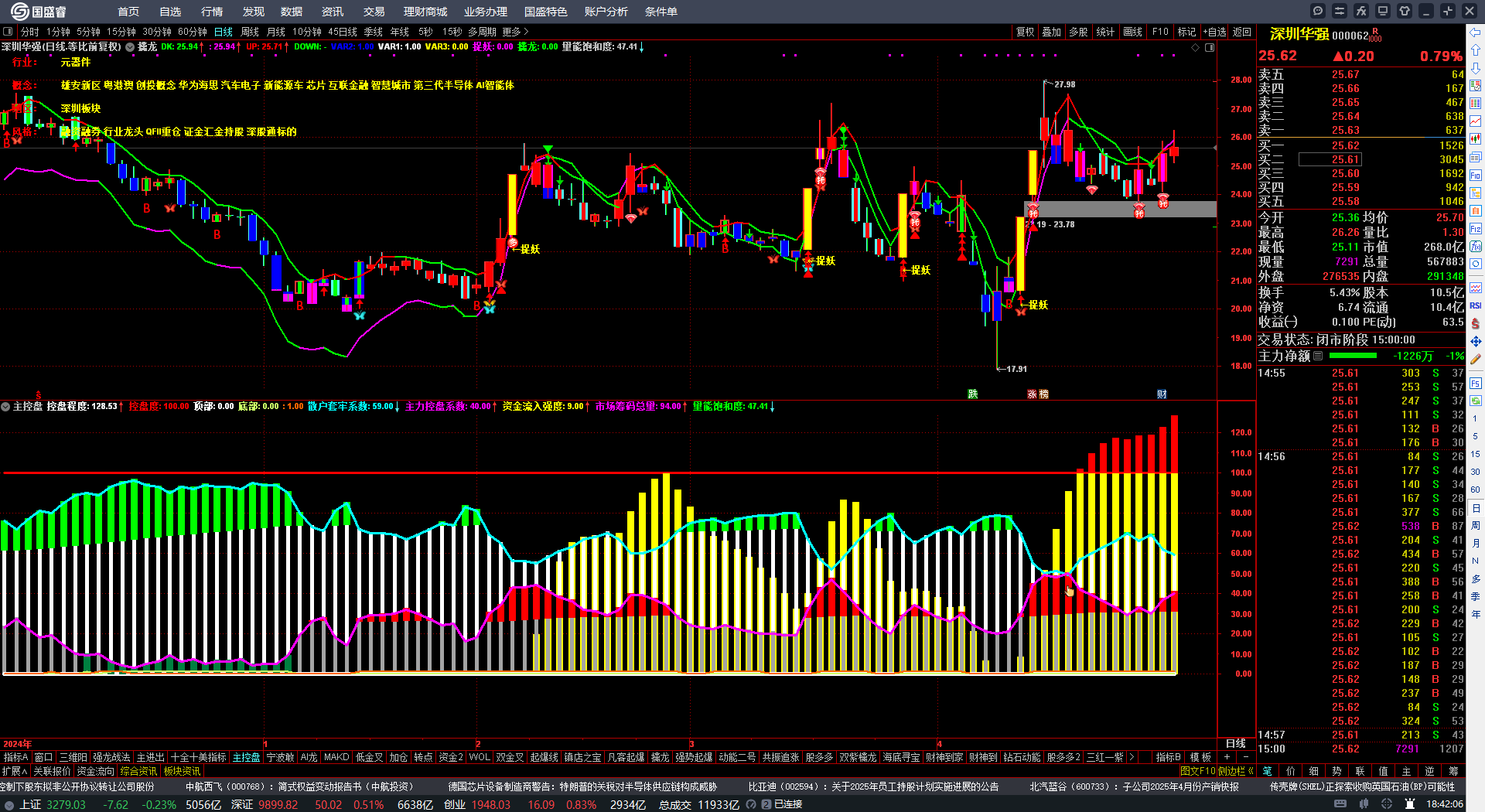Switch to the 60分钟 period tab
The width and height of the screenshot is (1485, 812).
coord(193,32)
